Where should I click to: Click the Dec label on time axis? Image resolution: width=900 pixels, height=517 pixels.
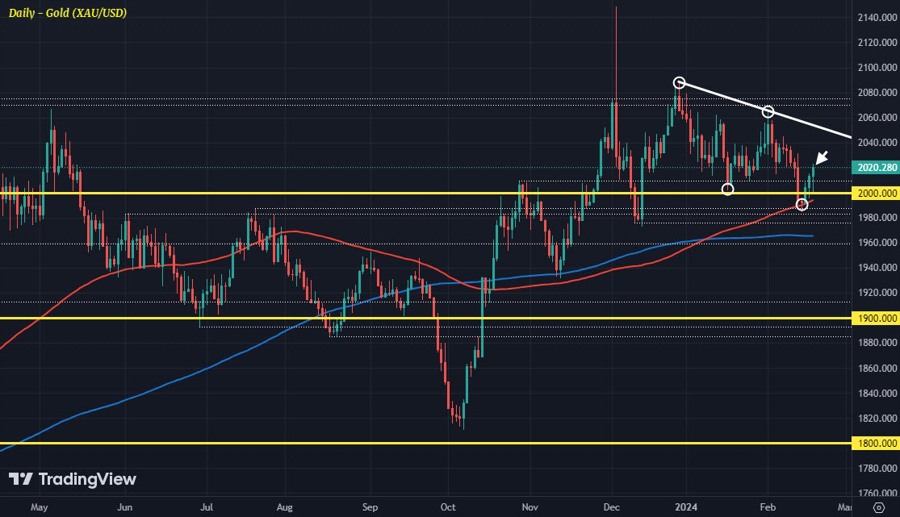pyautogui.click(x=612, y=507)
